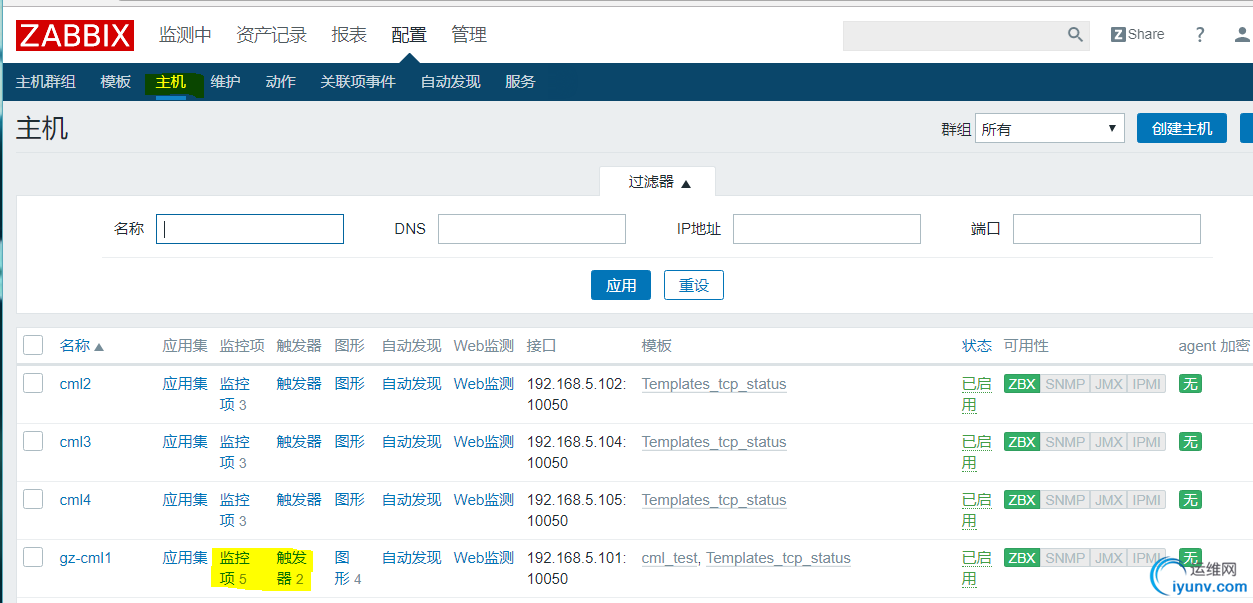Go to the 服务 submenu

pyautogui.click(x=521, y=82)
